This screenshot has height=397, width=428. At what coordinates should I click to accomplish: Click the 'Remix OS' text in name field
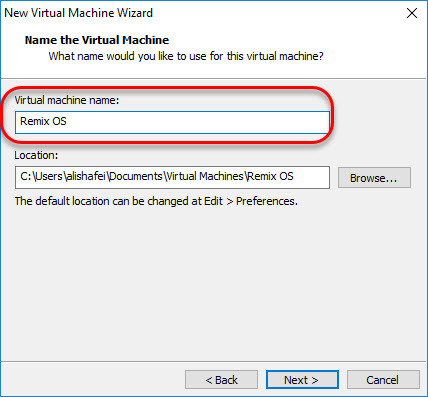43,121
